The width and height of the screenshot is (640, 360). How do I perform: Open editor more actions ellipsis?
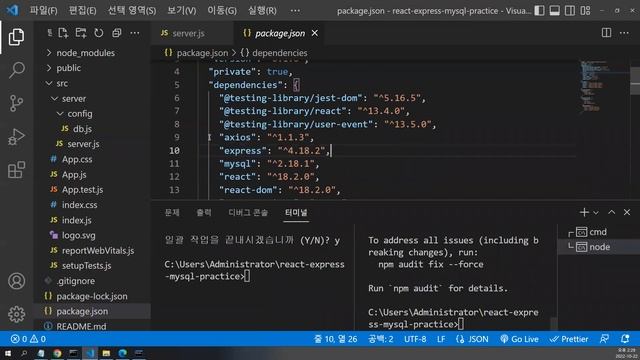pyautogui.click(x=624, y=33)
